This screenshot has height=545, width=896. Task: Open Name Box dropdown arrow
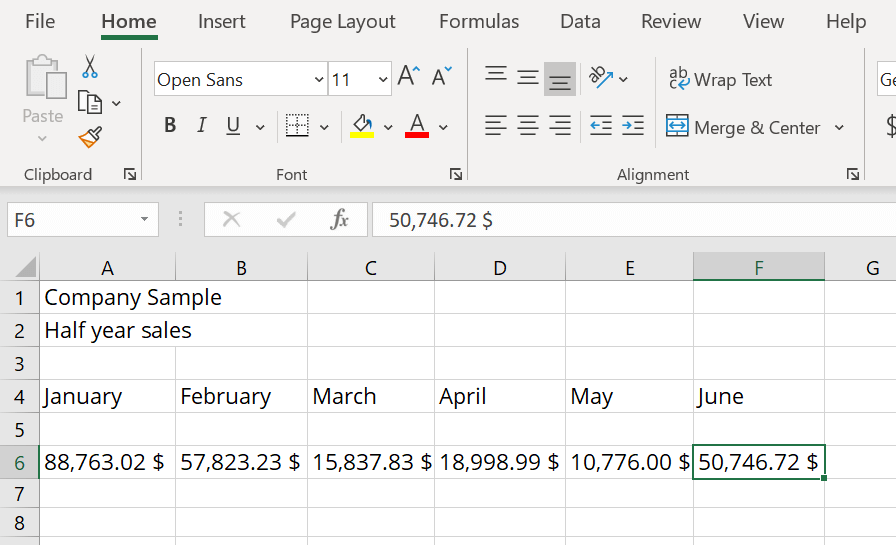[145, 219]
